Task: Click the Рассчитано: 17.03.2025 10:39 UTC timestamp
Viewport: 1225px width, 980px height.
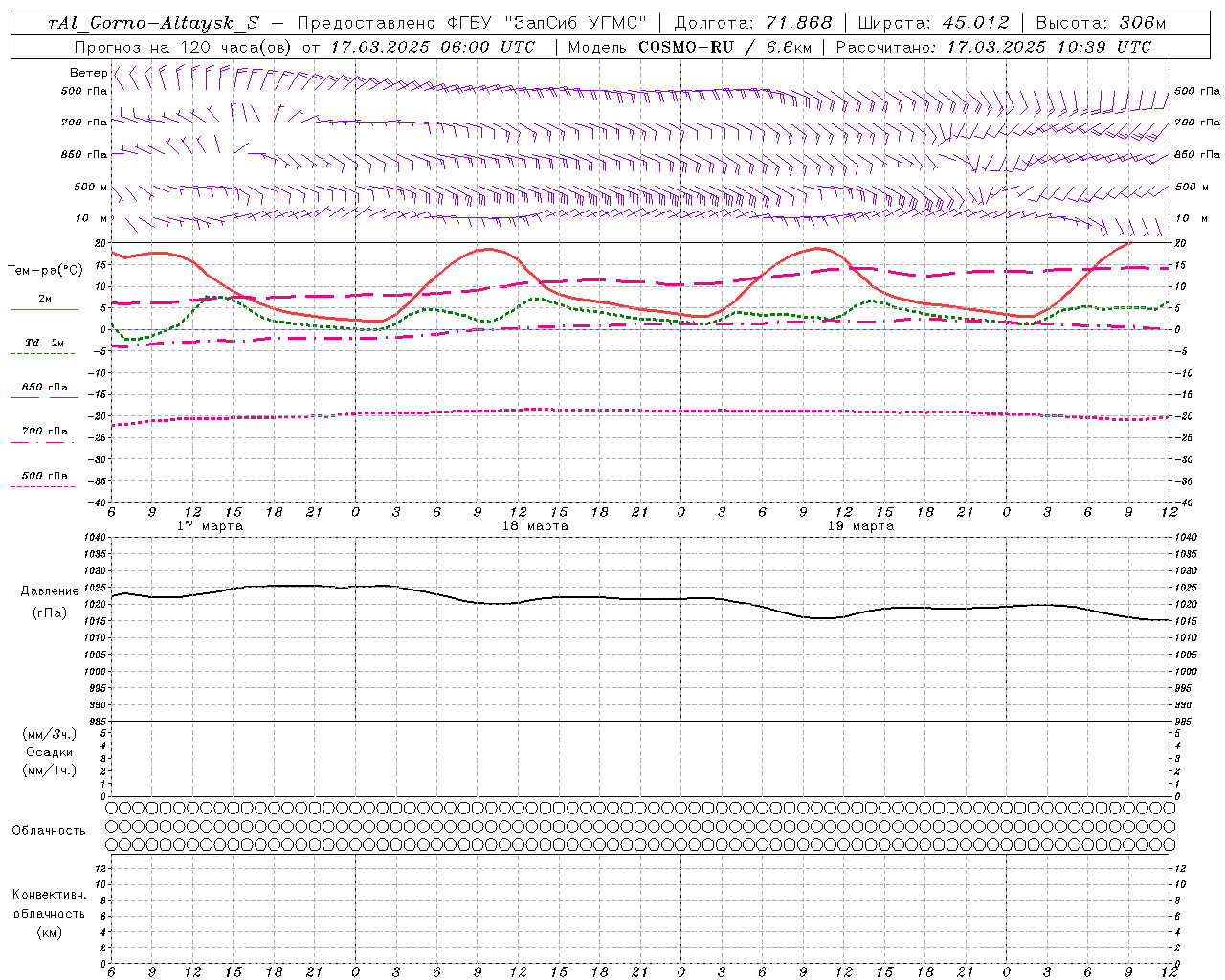Action: point(993,47)
